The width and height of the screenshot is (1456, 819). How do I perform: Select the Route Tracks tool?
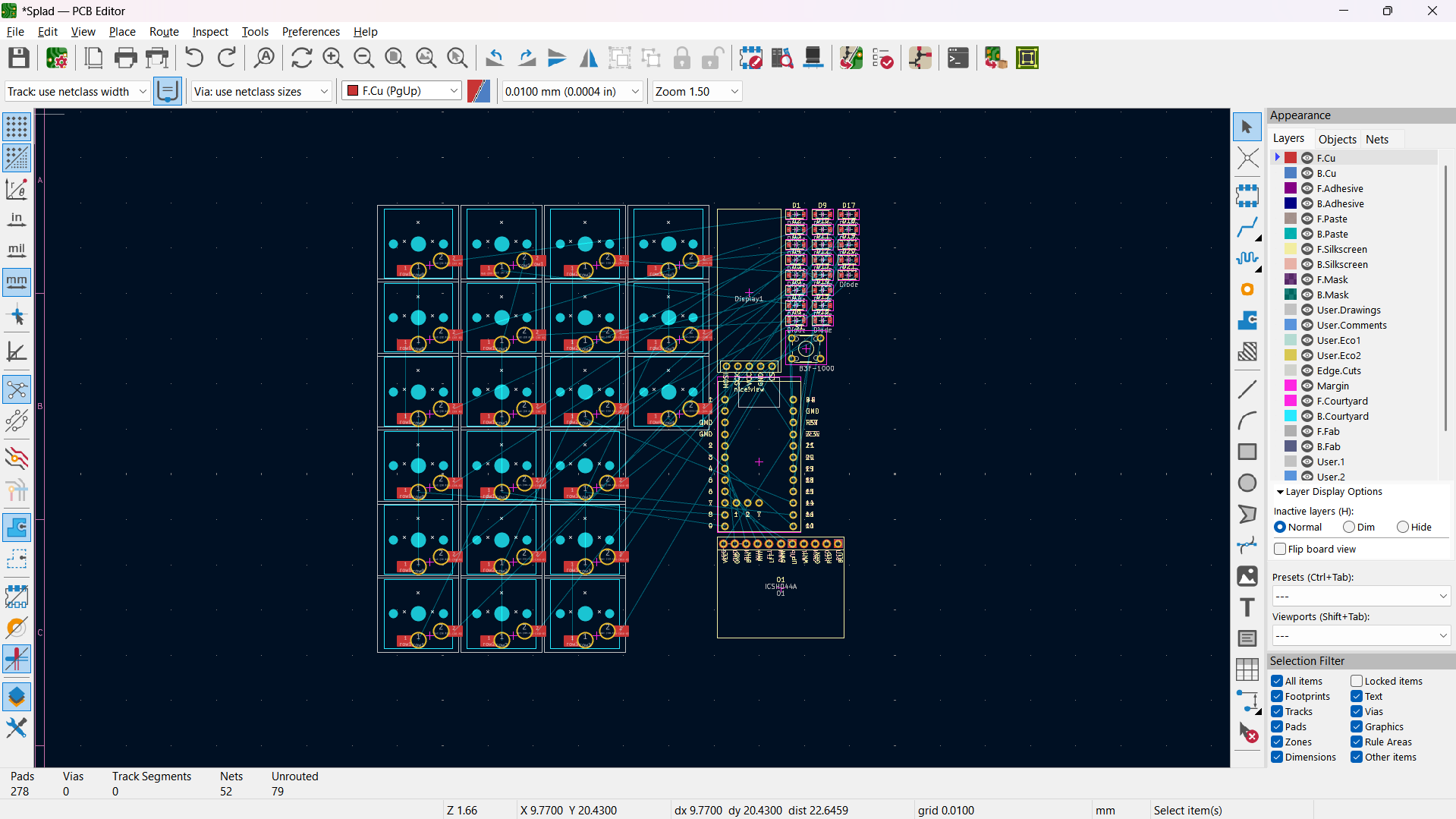pos(1248,228)
